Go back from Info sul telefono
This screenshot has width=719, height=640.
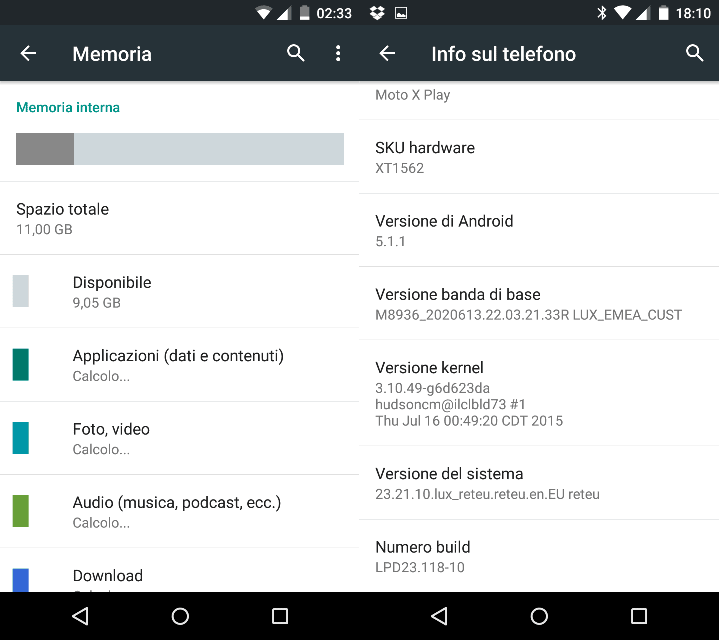387,54
